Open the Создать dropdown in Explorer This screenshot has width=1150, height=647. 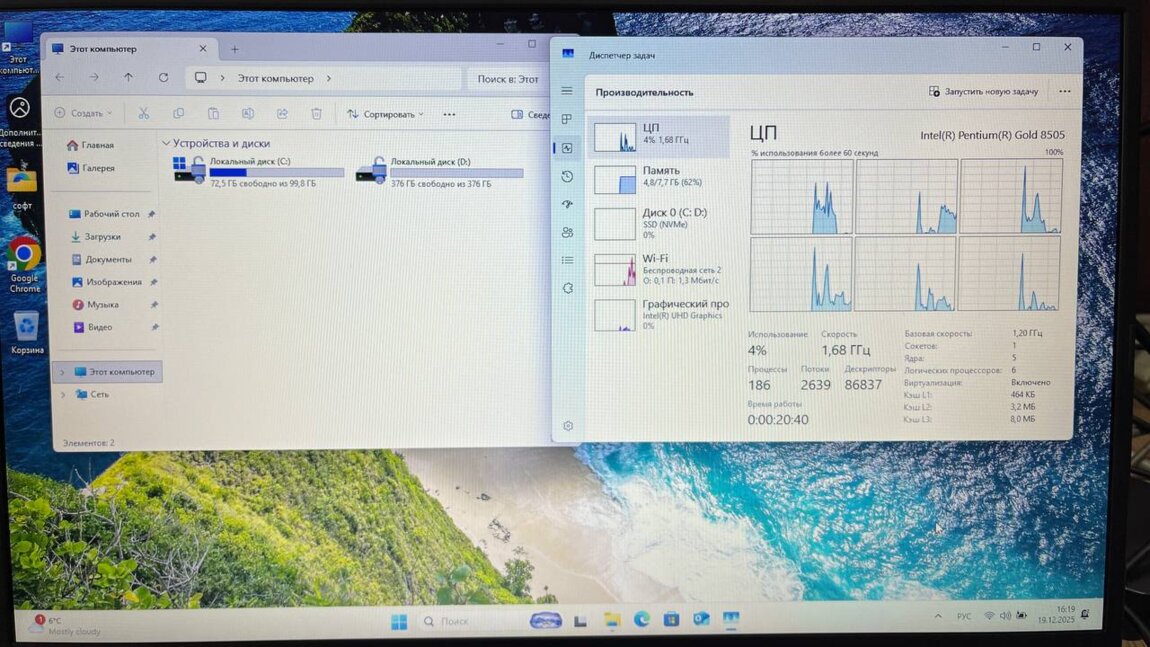coord(83,114)
